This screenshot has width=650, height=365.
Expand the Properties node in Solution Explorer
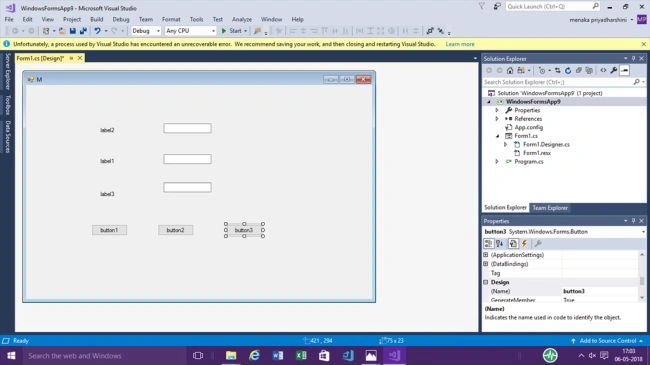pos(497,110)
